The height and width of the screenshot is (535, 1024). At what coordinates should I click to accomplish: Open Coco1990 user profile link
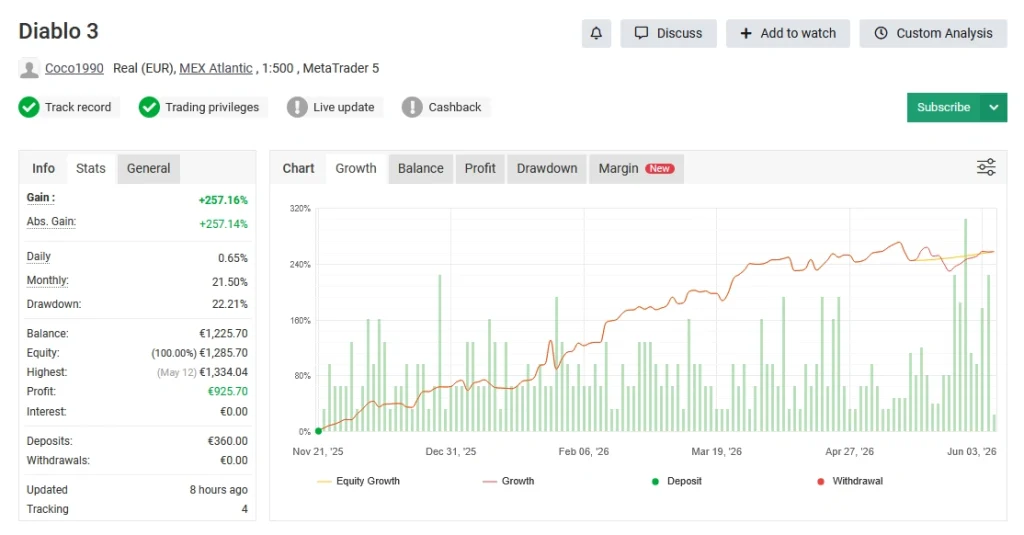click(x=74, y=68)
